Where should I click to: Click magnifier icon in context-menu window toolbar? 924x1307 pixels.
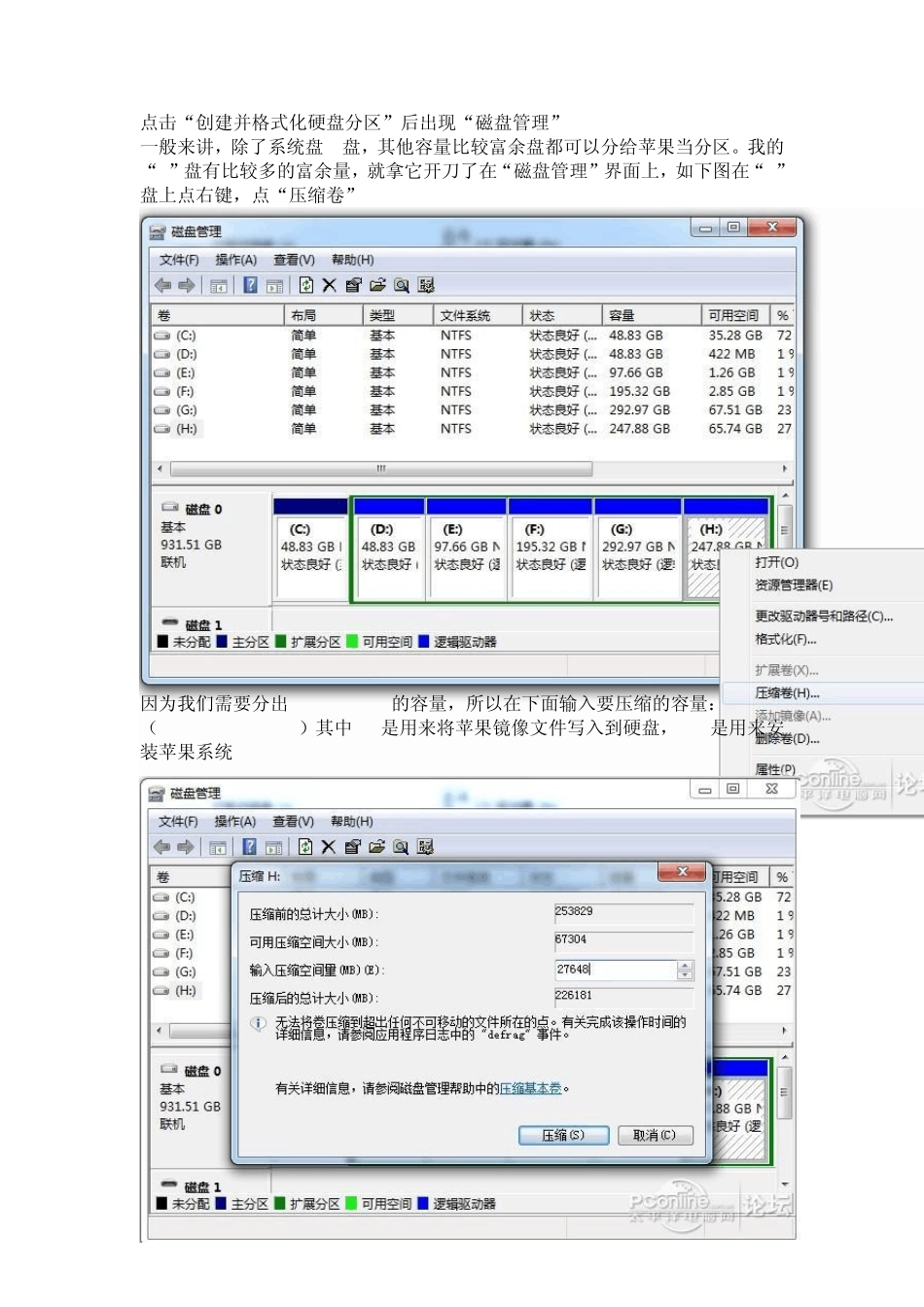click(402, 285)
